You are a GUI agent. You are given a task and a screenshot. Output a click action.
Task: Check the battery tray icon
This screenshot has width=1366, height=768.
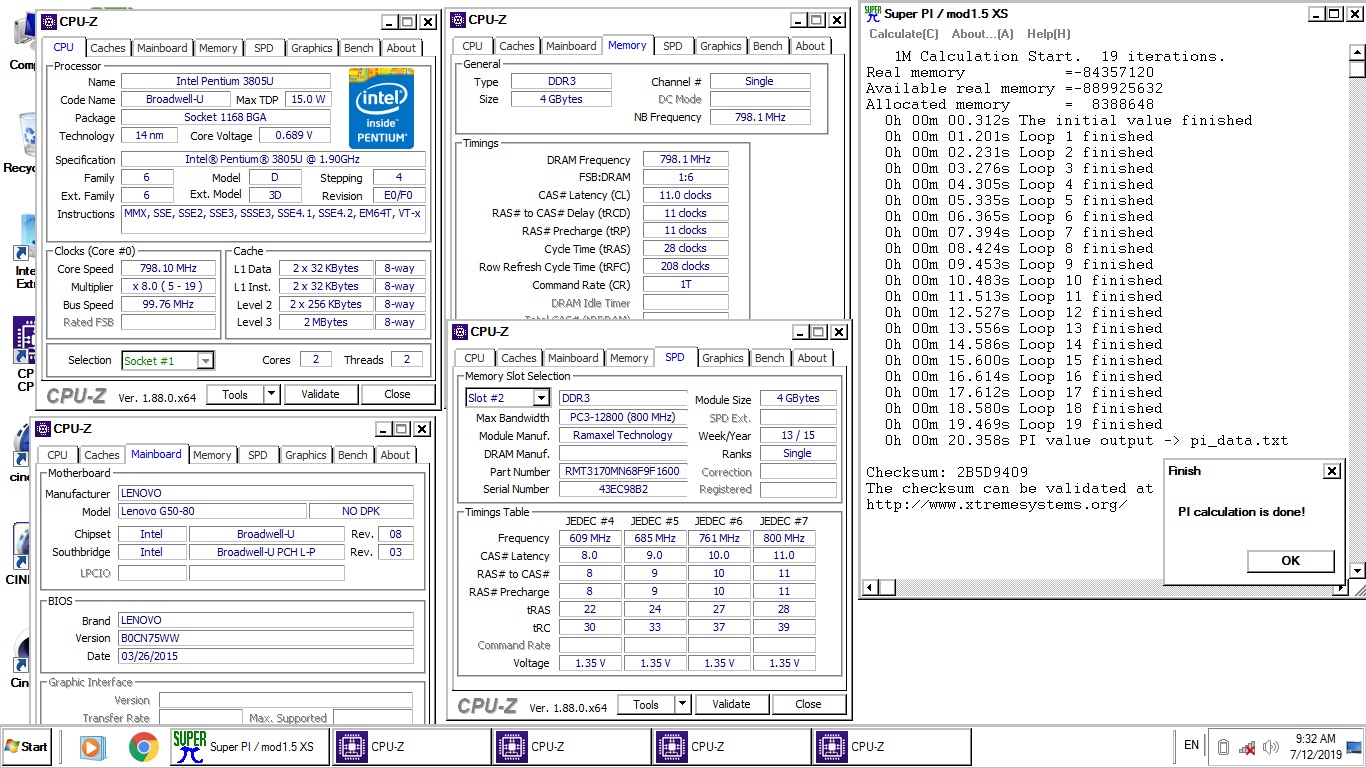point(1222,747)
